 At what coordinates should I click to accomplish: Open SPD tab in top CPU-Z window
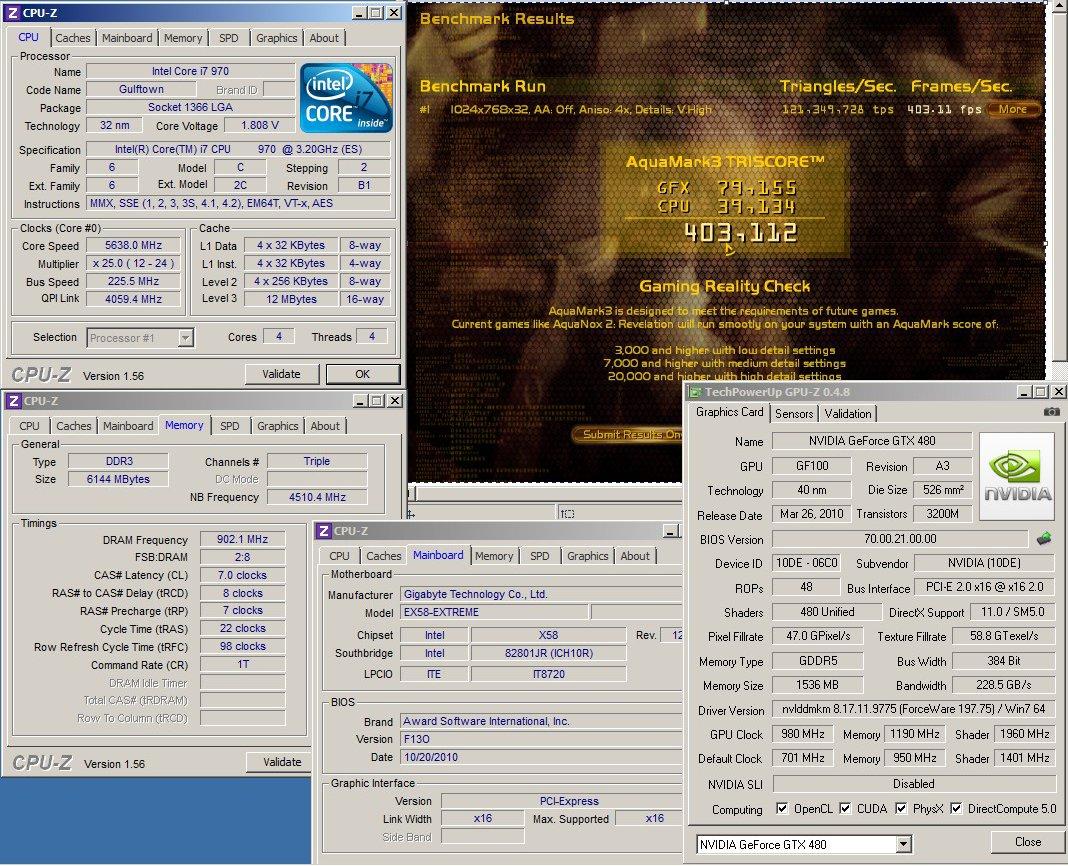tap(229, 38)
